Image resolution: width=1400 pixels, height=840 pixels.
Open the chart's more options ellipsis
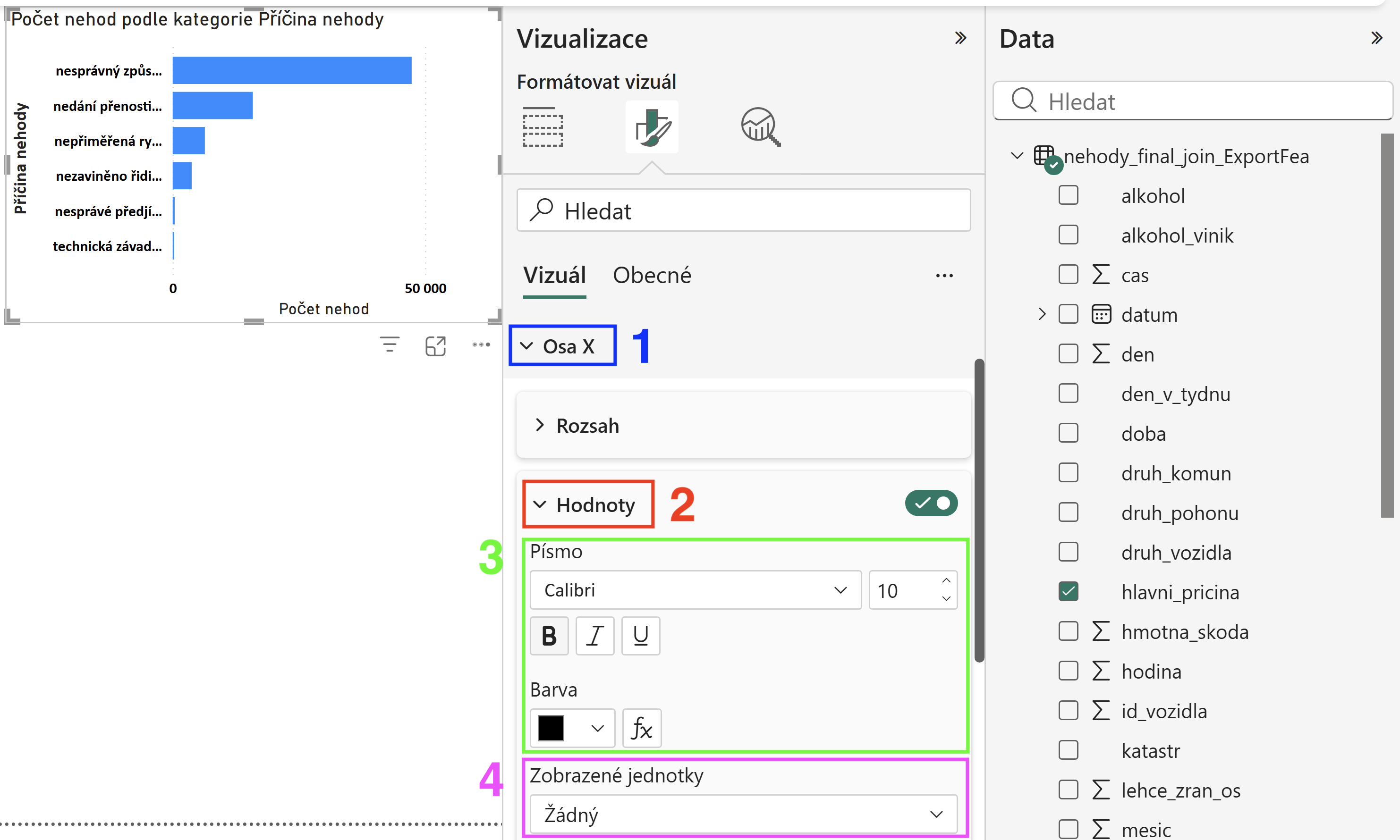coord(482,344)
